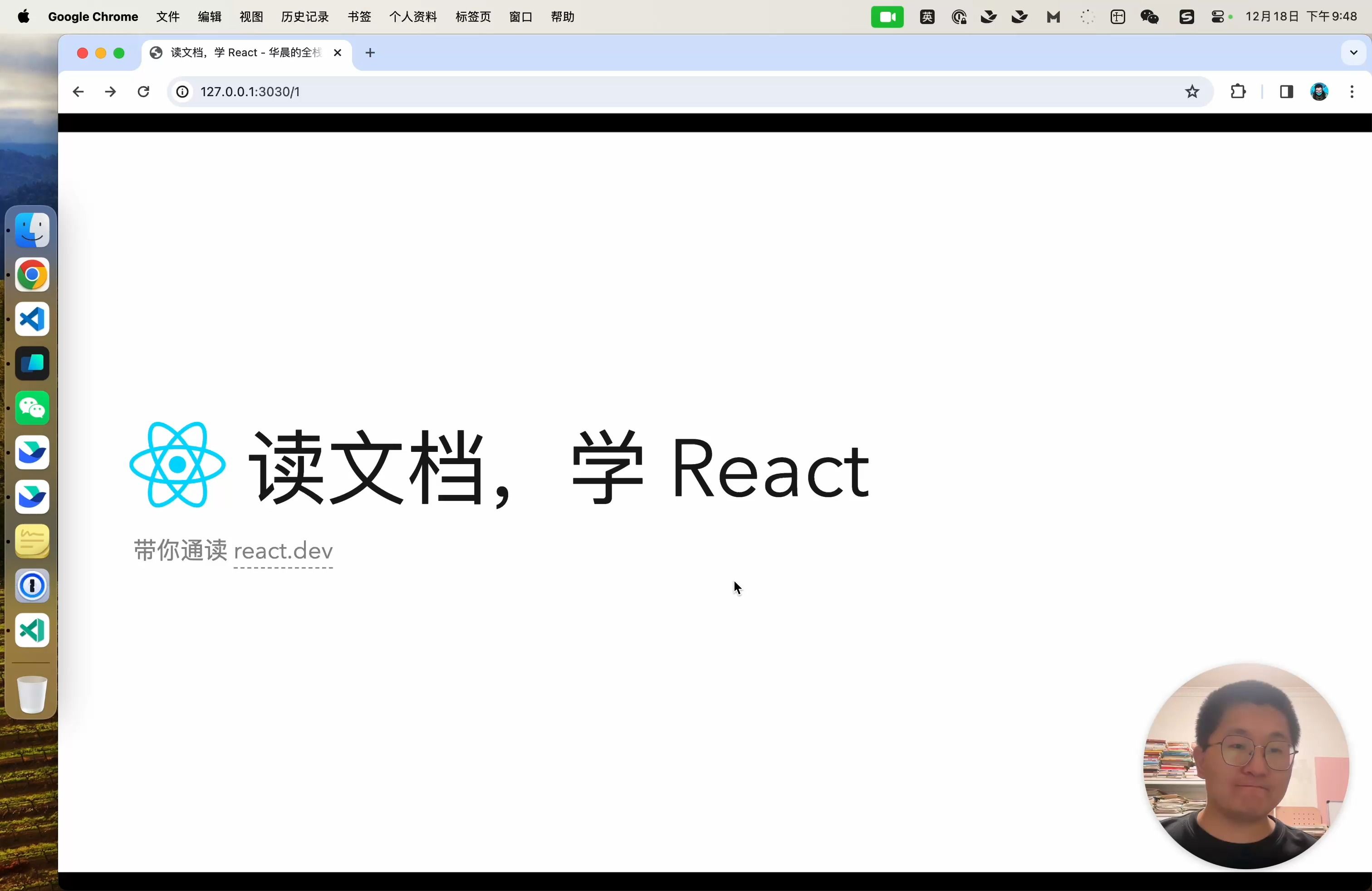
Task: Open a new tab with plus button
Action: coord(370,53)
